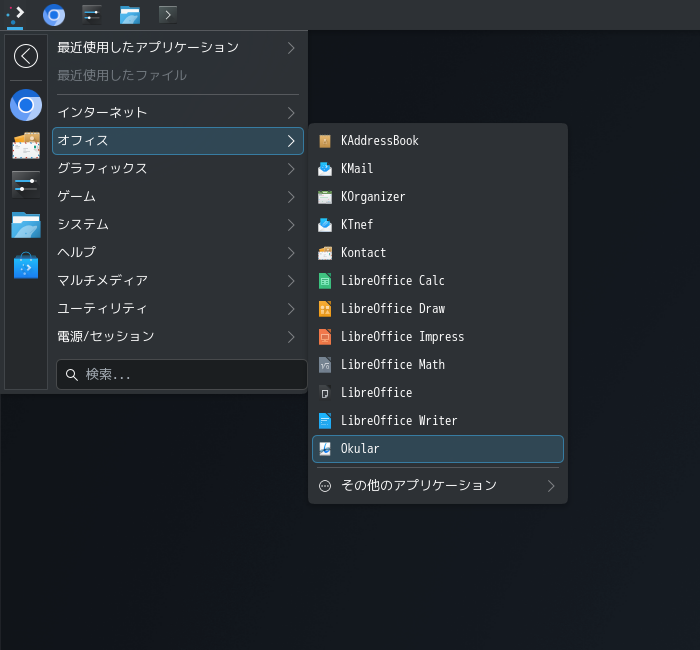Click the Kontact icon
Screen dimensions: 700x650
point(325,253)
